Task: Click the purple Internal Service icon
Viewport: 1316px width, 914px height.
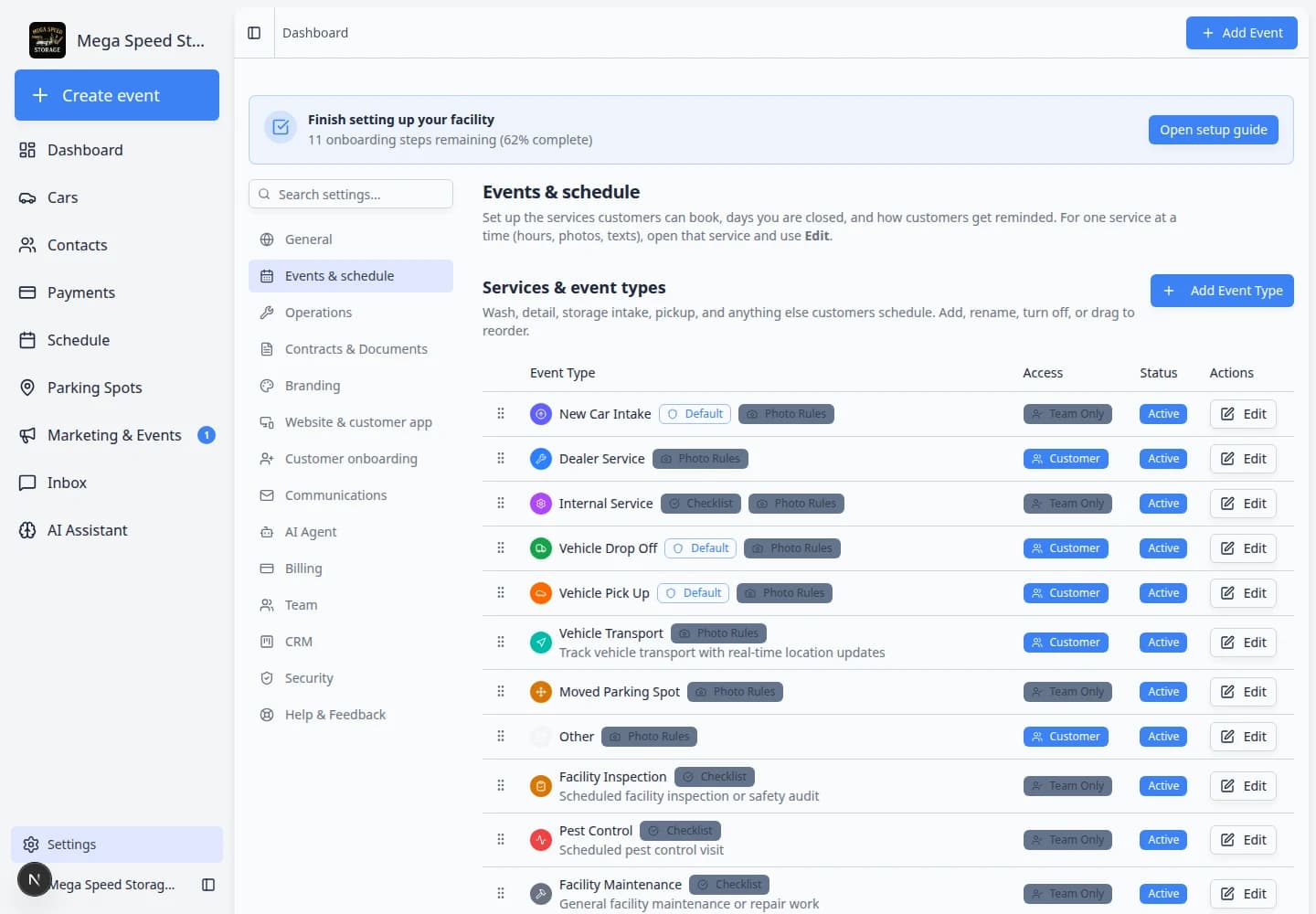Action: (541, 504)
